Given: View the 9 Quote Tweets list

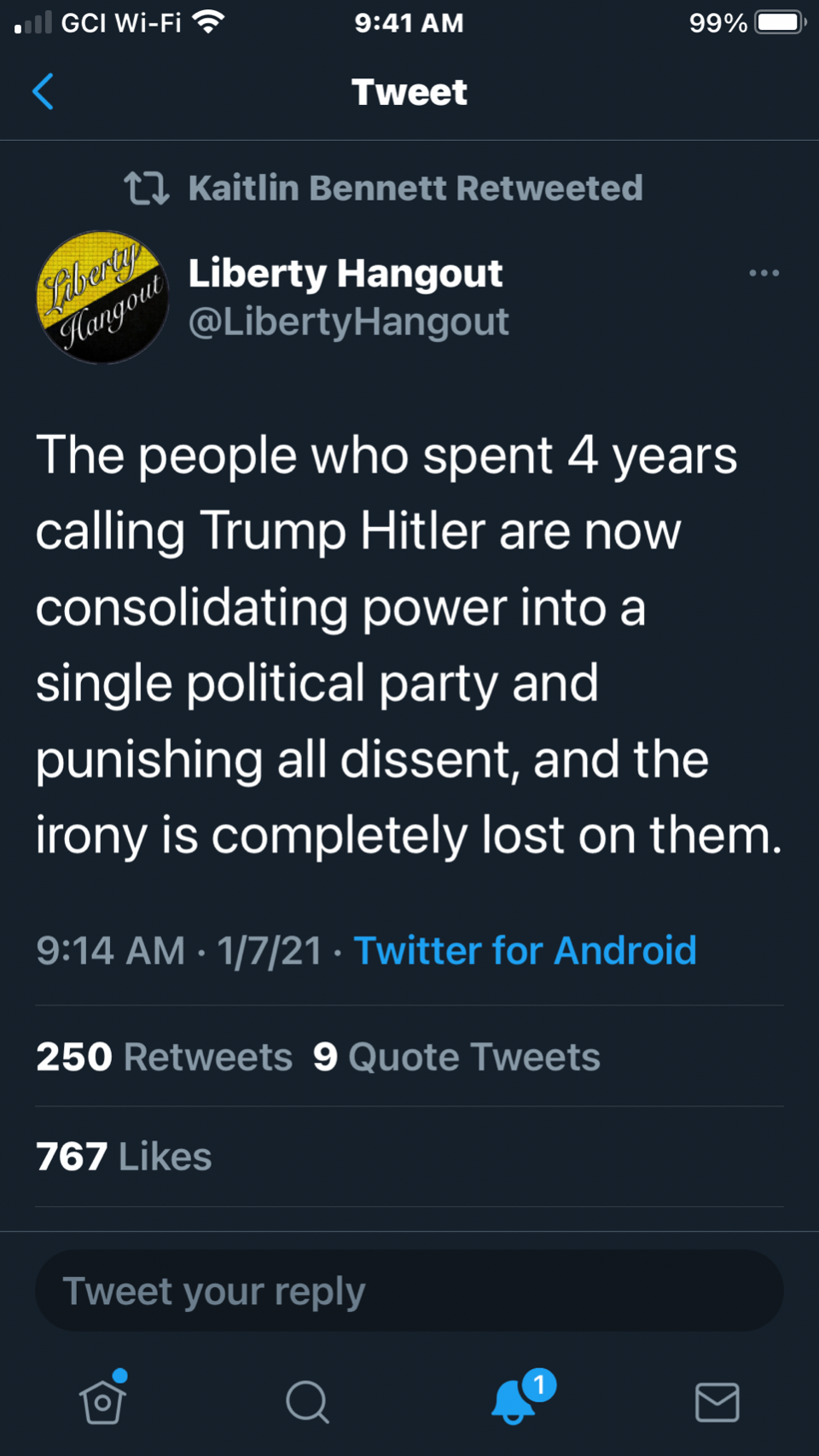Looking at the screenshot, I should [x=456, y=1057].
